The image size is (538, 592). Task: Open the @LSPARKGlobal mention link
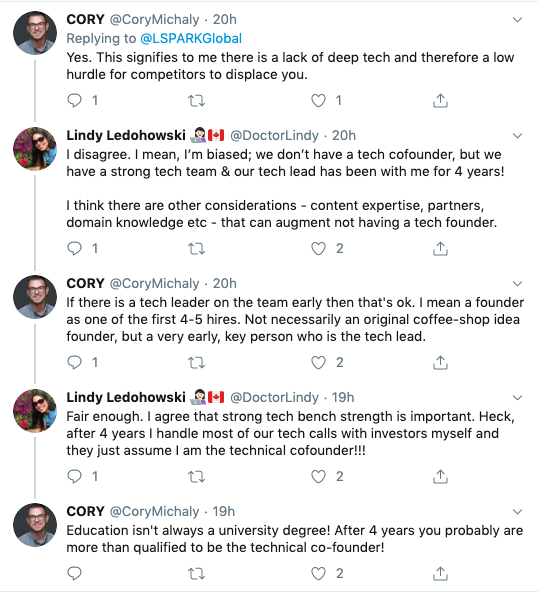point(191,39)
